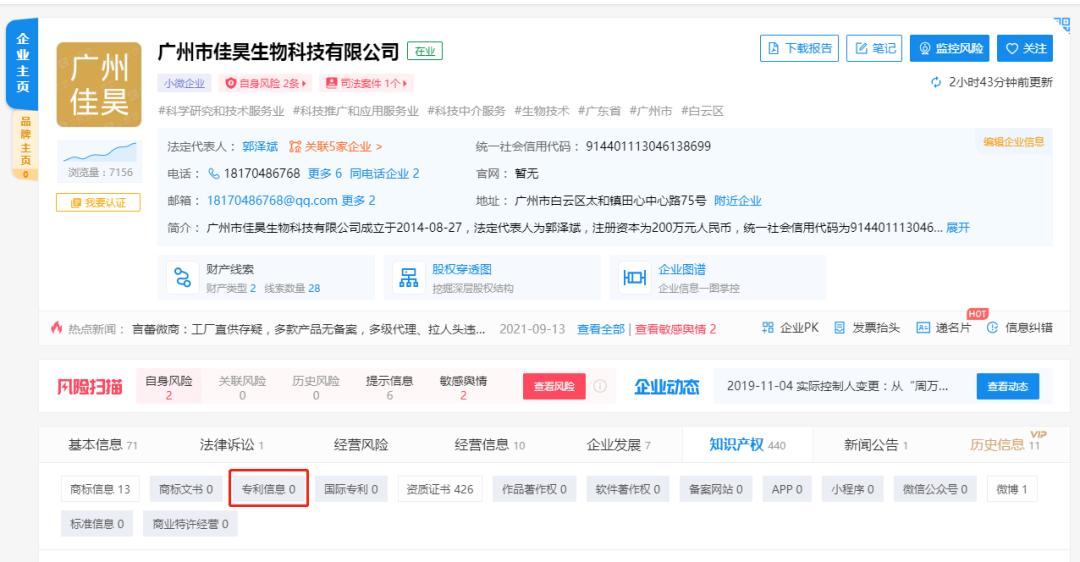Image resolution: width=1080 pixels, height=562 pixels.
Task: Click the info icon beside 查看风险
Action: [x=601, y=386]
